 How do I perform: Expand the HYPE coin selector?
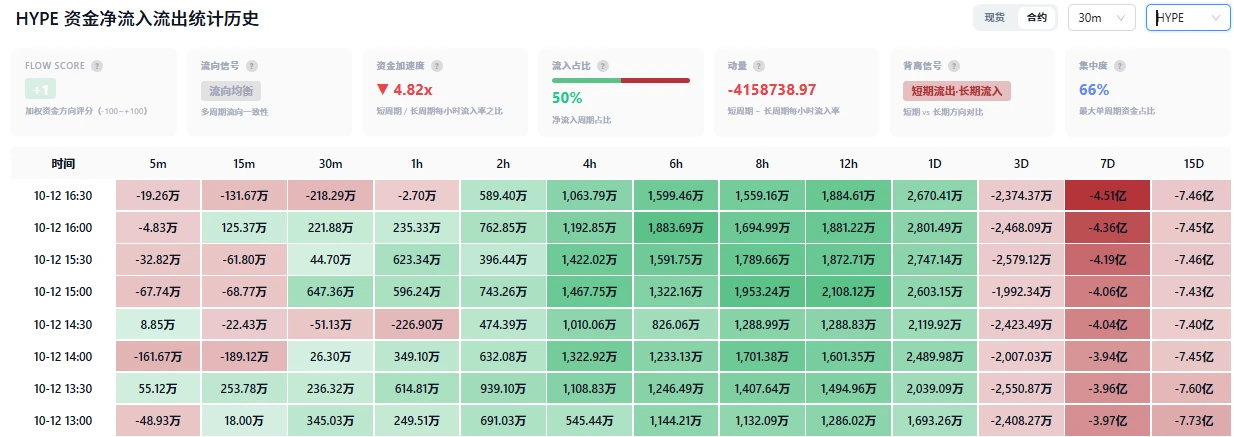pyautogui.click(x=1188, y=17)
